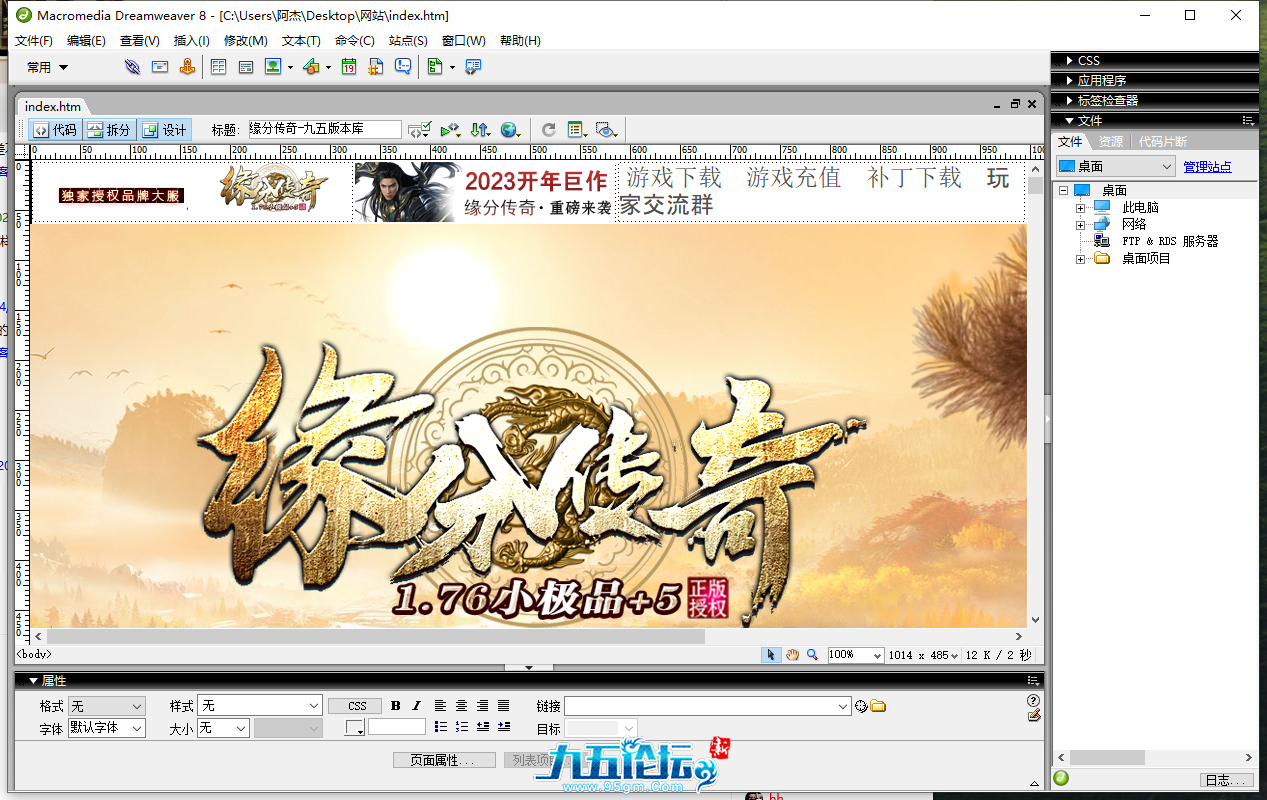The width and height of the screenshot is (1267, 800).
Task: Open the View Options icon
Action: pos(577,130)
